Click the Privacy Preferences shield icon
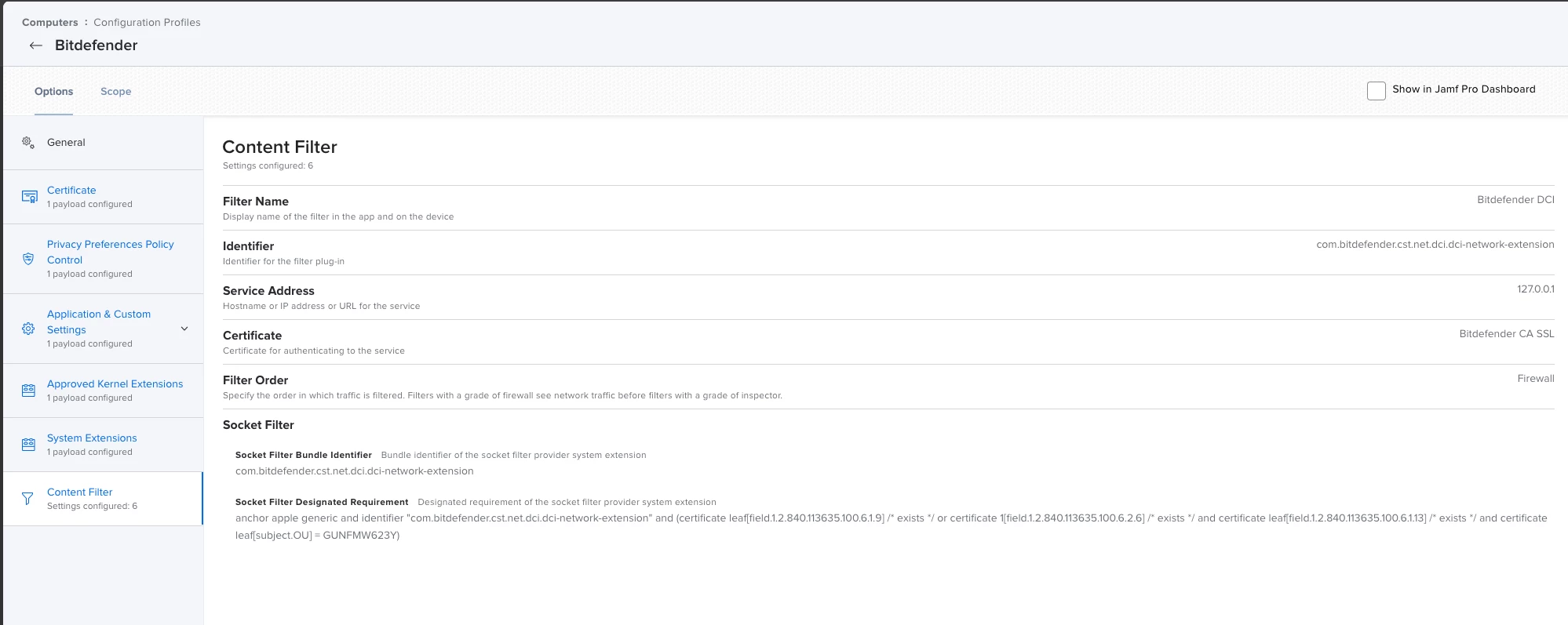Screen dimensions: 1568x625 coord(28,259)
